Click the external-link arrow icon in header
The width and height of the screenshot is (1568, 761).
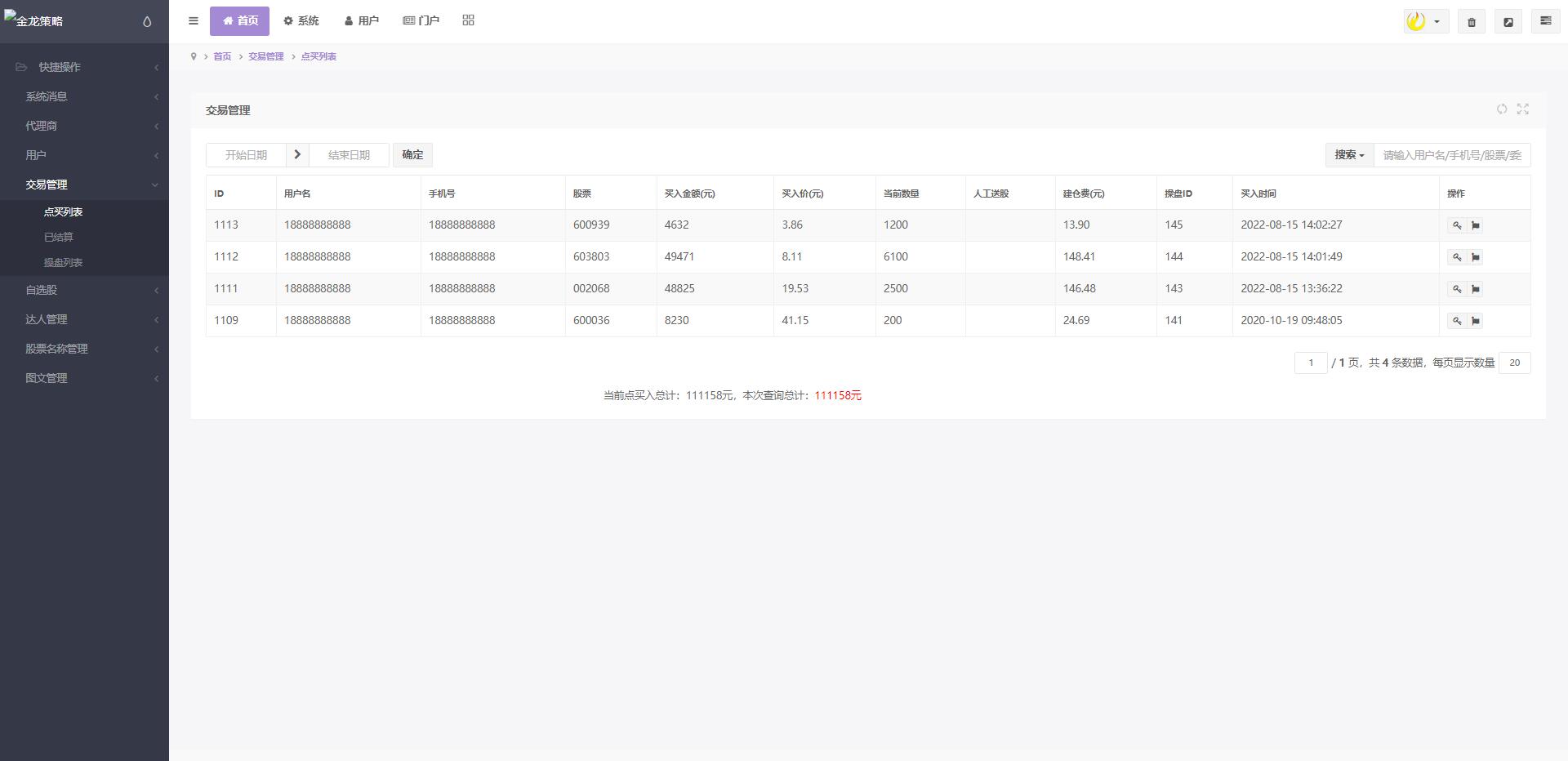coord(1508,22)
